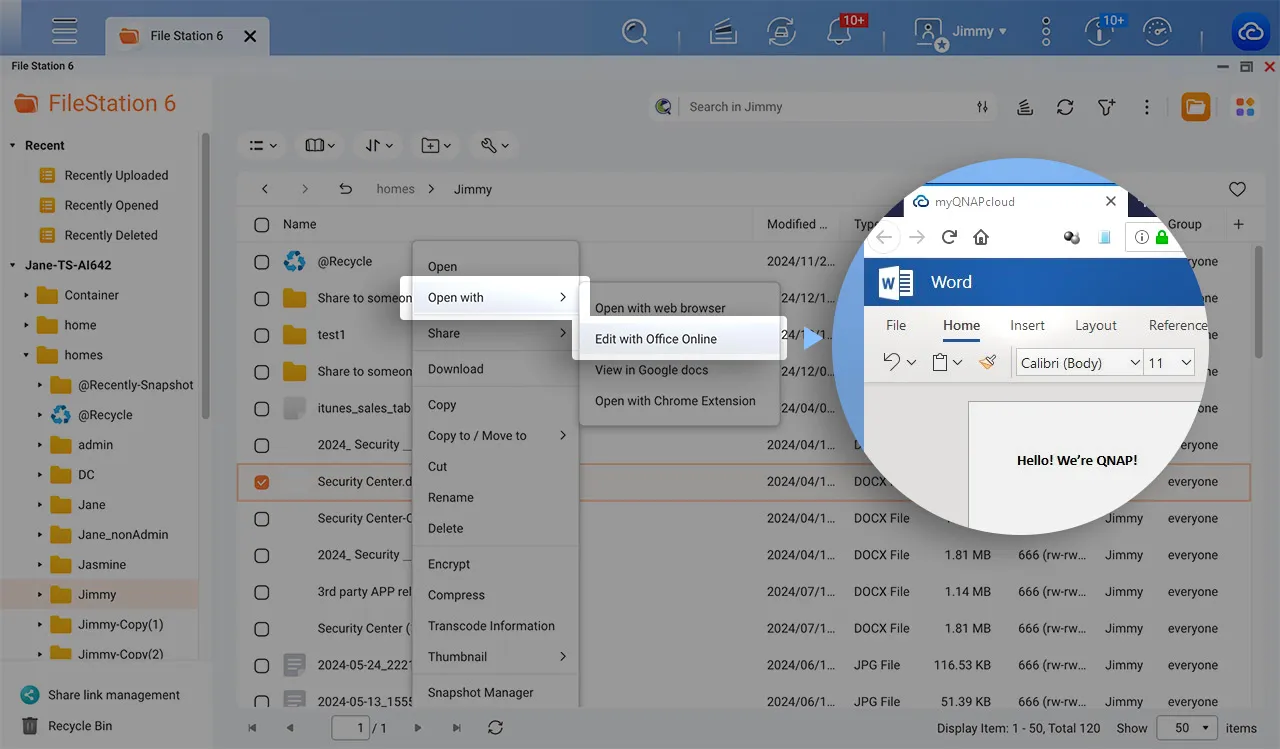Check the itunes_sales_tab row checkbox

261,408
